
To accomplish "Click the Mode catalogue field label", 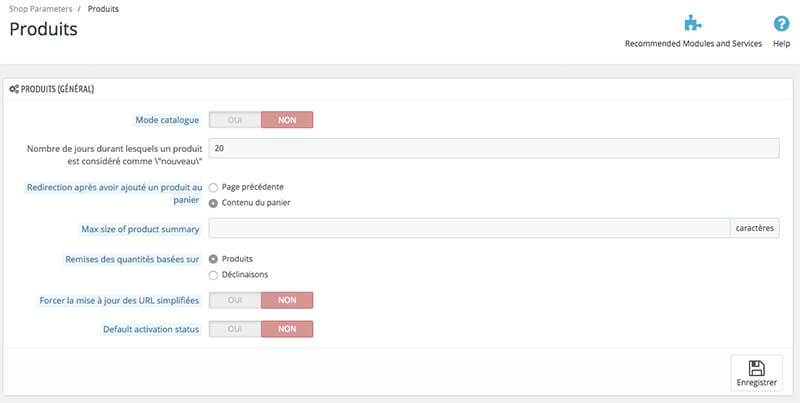I will click(167, 120).
